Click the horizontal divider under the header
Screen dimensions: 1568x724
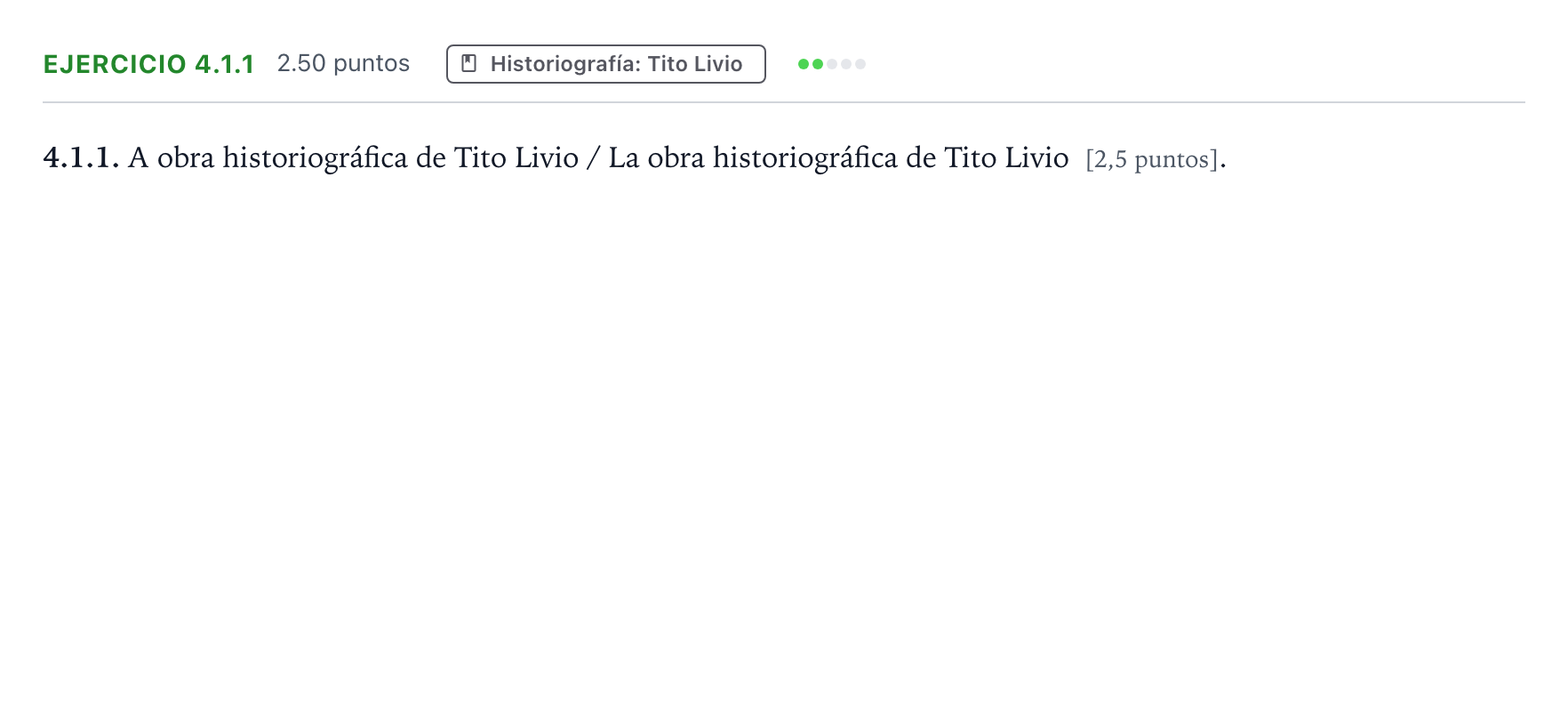click(783, 102)
